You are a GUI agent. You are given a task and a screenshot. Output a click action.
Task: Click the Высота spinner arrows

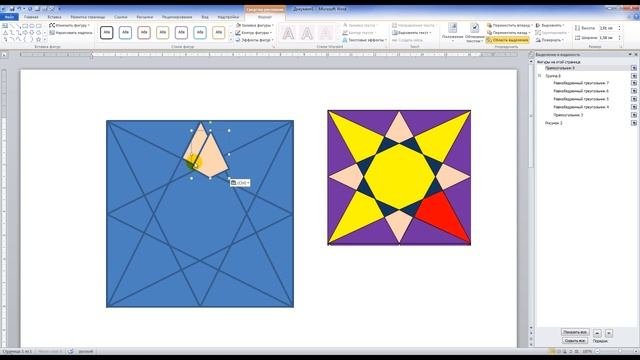click(x=620, y=28)
